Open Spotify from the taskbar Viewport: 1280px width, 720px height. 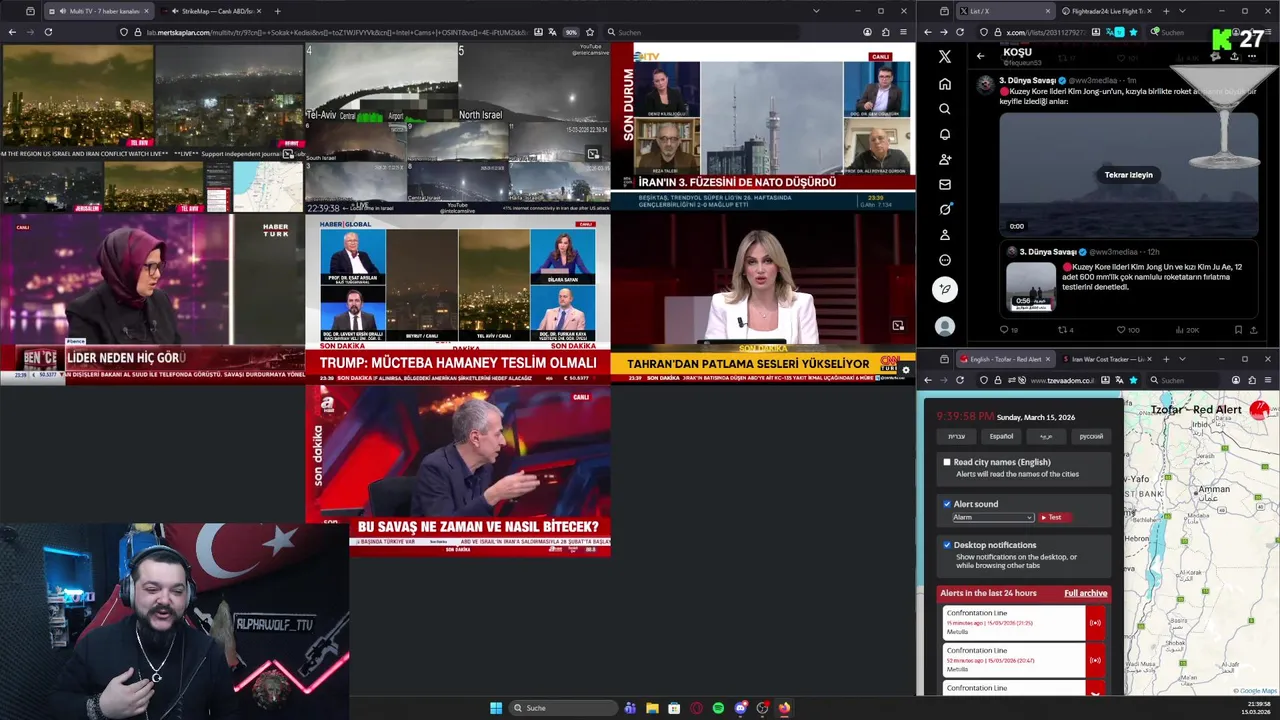pyautogui.click(x=718, y=708)
